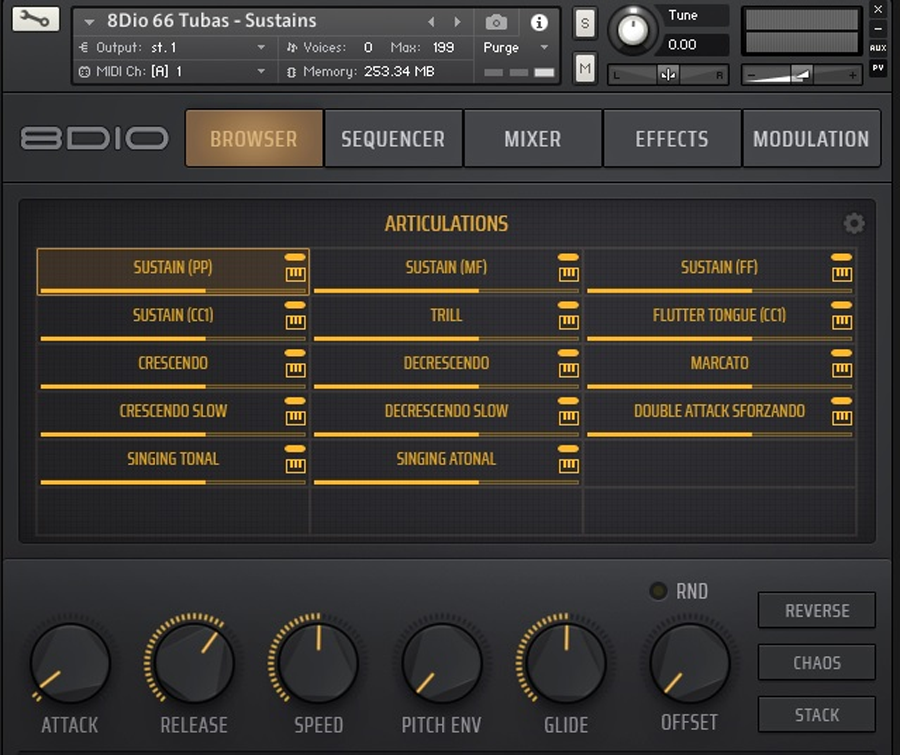Toggle the RND offset LED

[658, 591]
